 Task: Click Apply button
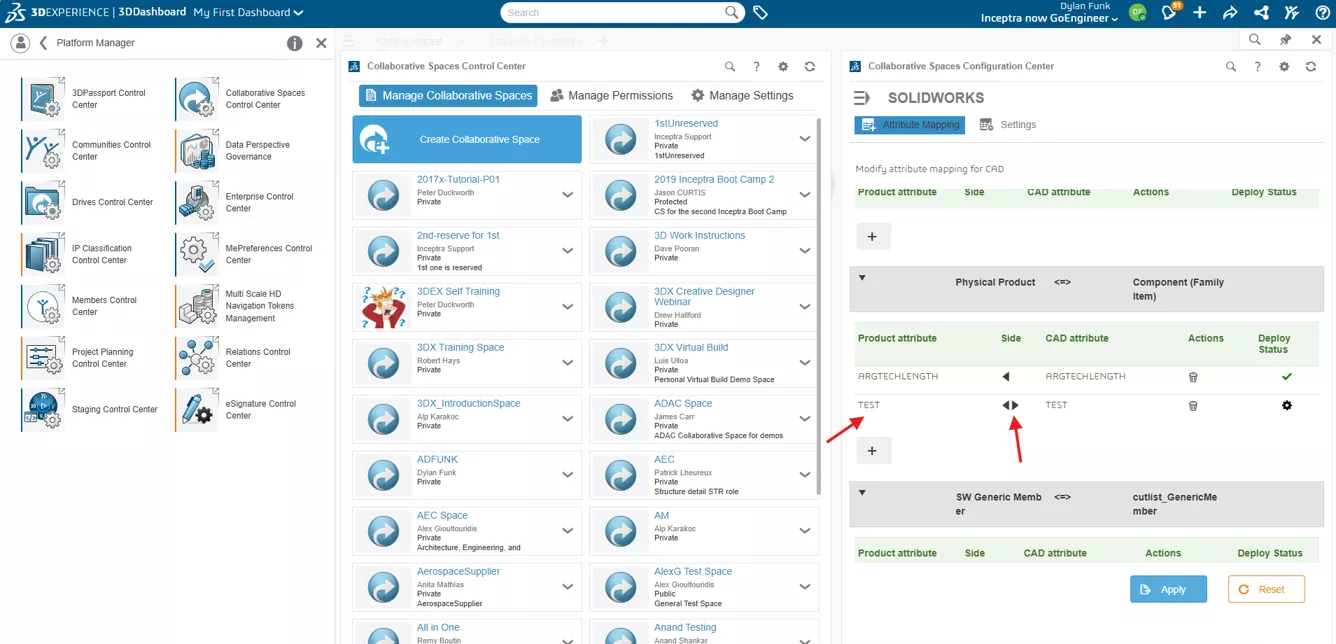(x=1168, y=589)
